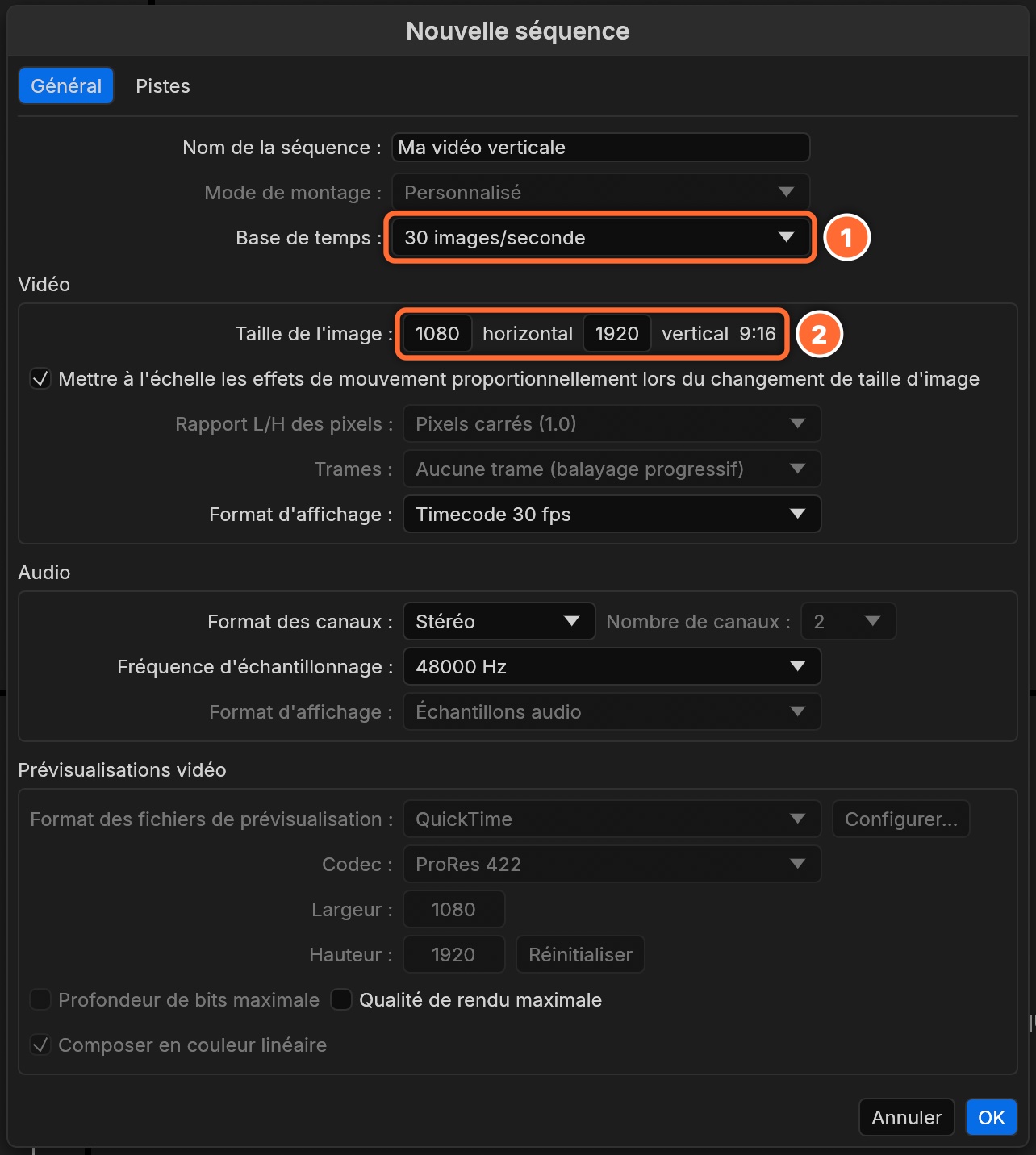The width and height of the screenshot is (1036, 1155).
Task: Enable the Qualité de rendu maximale checkbox
Action: tap(341, 1000)
